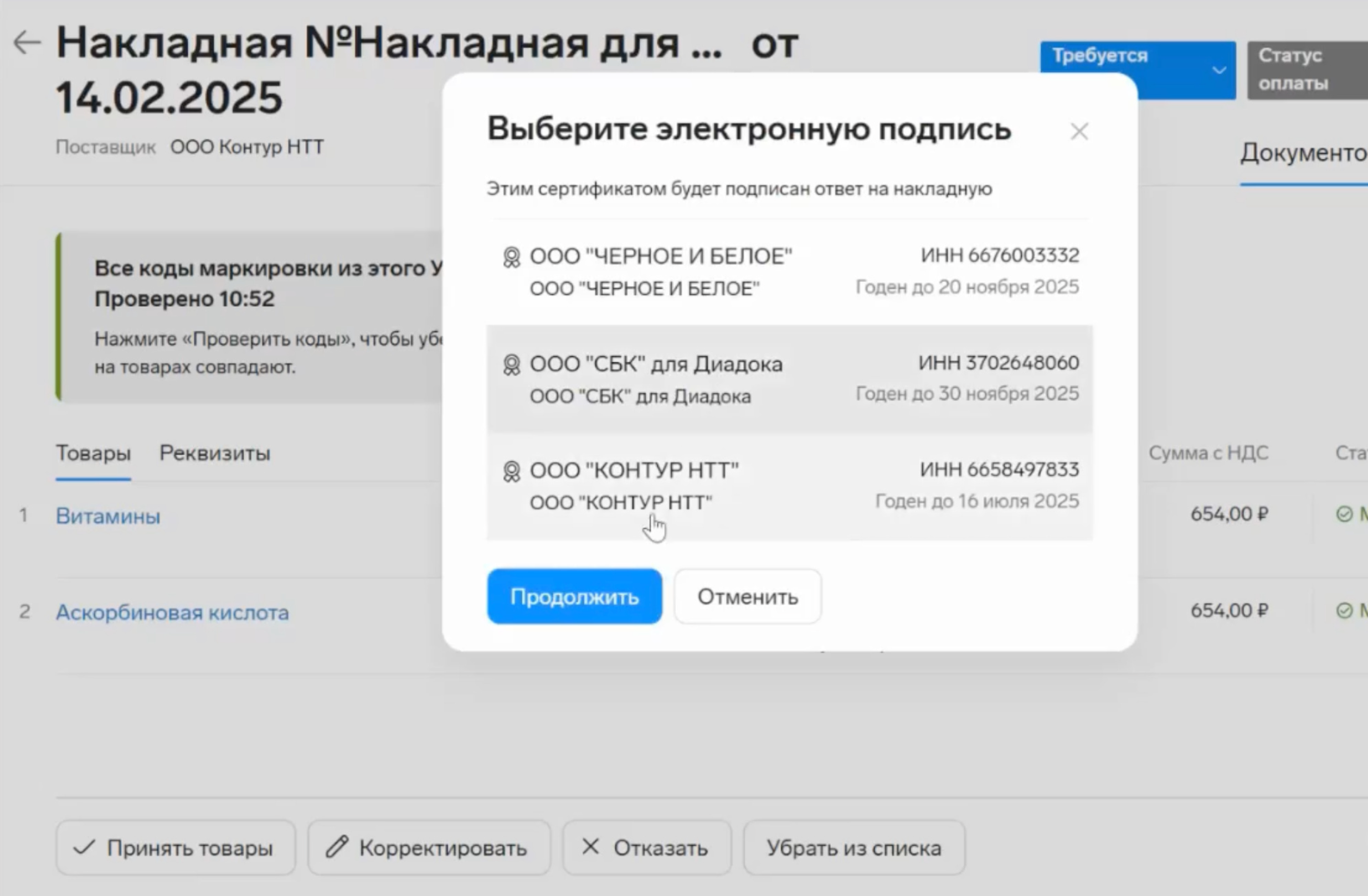Click certificate icon next to ЧЕРНОЕ И БЕЛОЕ
1368x896 pixels.
click(x=512, y=257)
